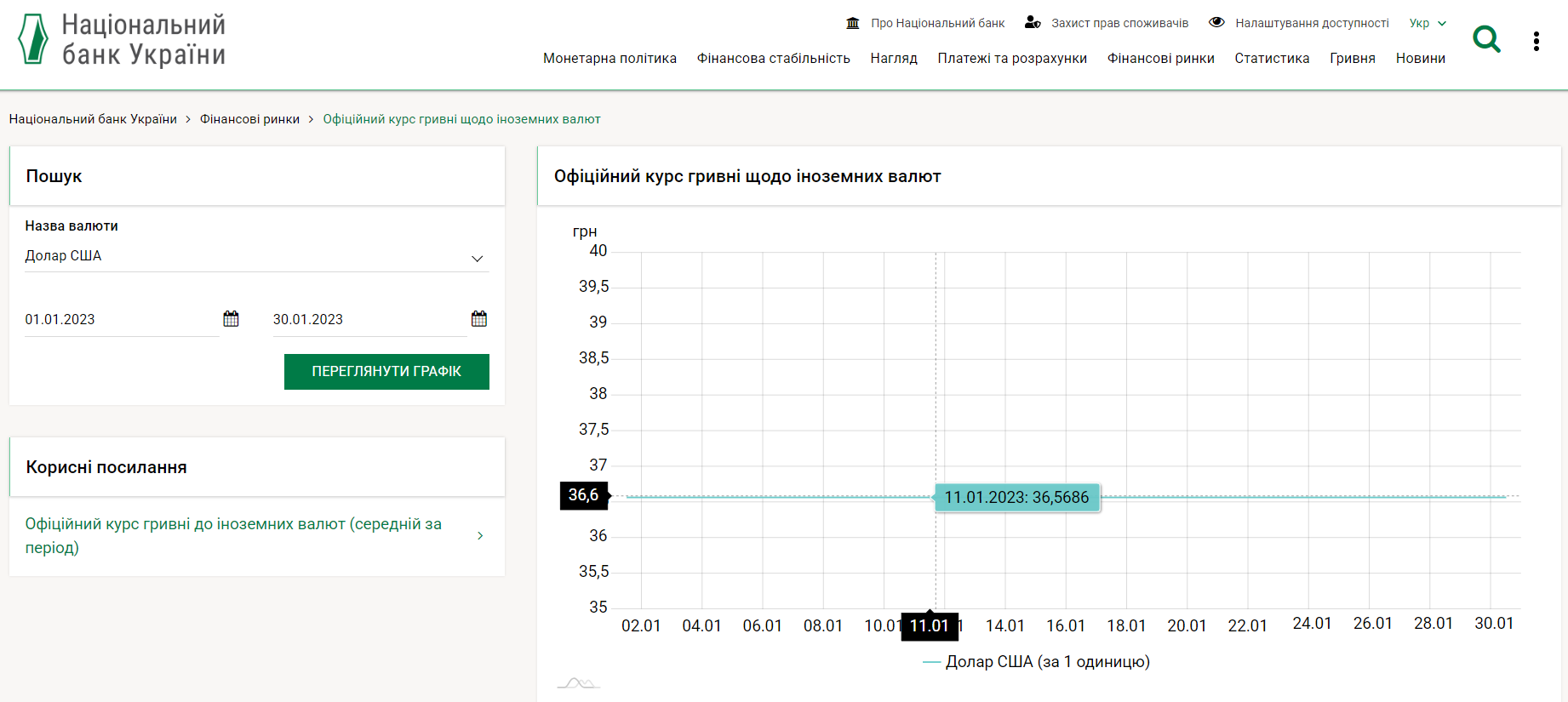Open calendar picker for start date 01.01.2023

click(231, 319)
